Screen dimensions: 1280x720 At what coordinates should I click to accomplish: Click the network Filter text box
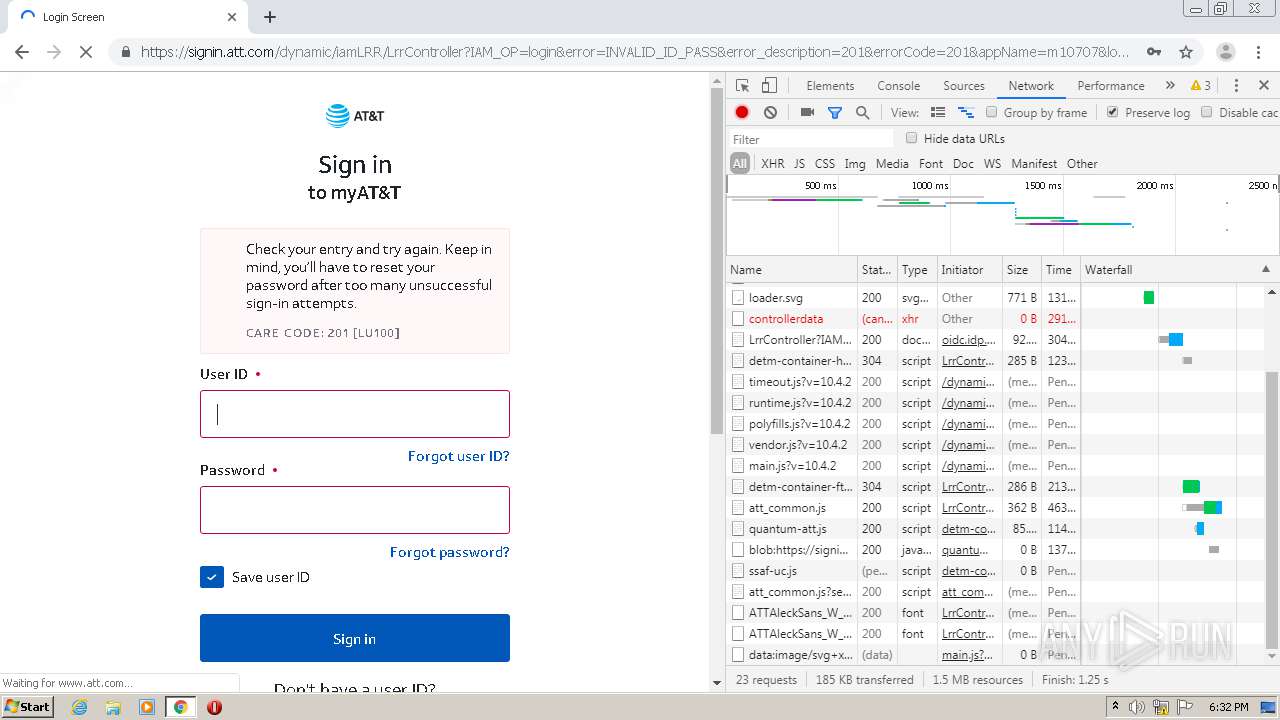(811, 139)
